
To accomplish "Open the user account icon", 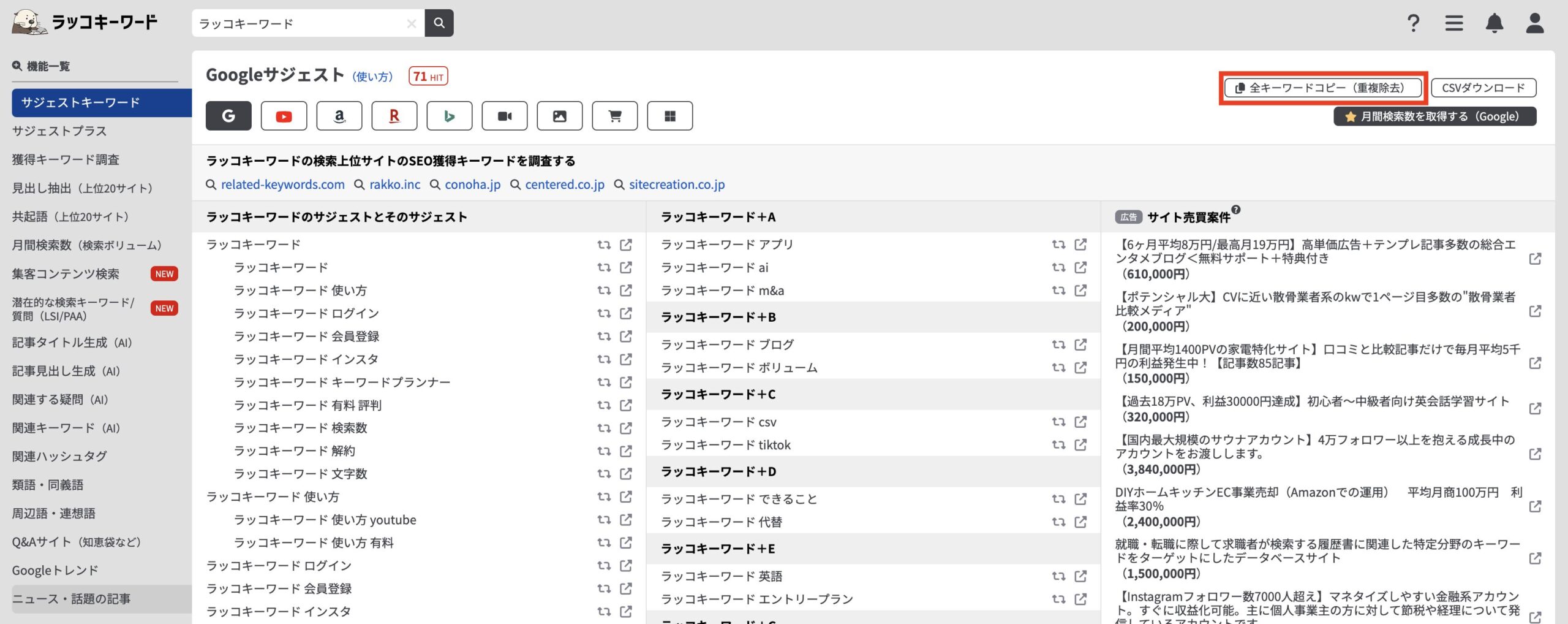I will (x=1534, y=23).
